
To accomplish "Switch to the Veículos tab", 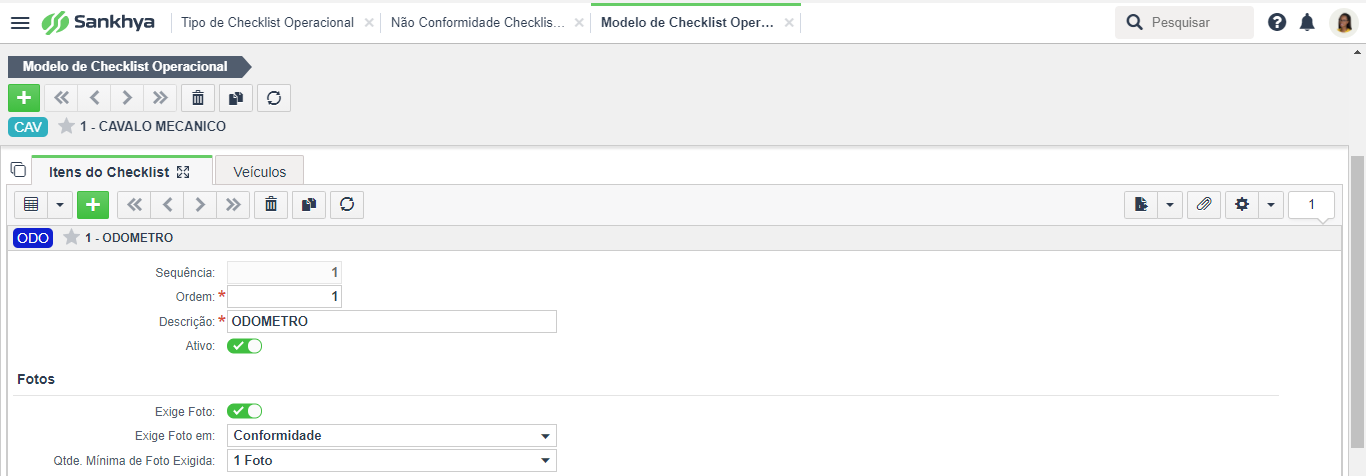I will pos(260,172).
